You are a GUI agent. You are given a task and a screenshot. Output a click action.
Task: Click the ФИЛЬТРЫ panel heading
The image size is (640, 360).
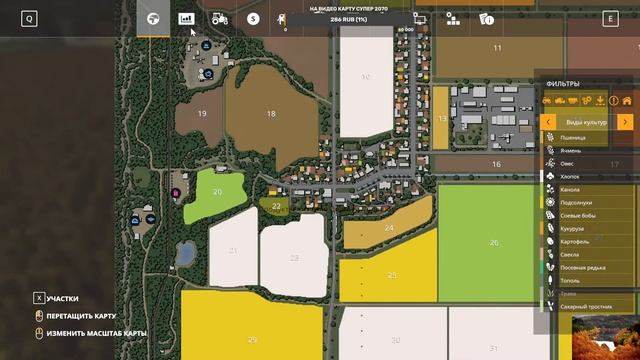click(x=563, y=84)
